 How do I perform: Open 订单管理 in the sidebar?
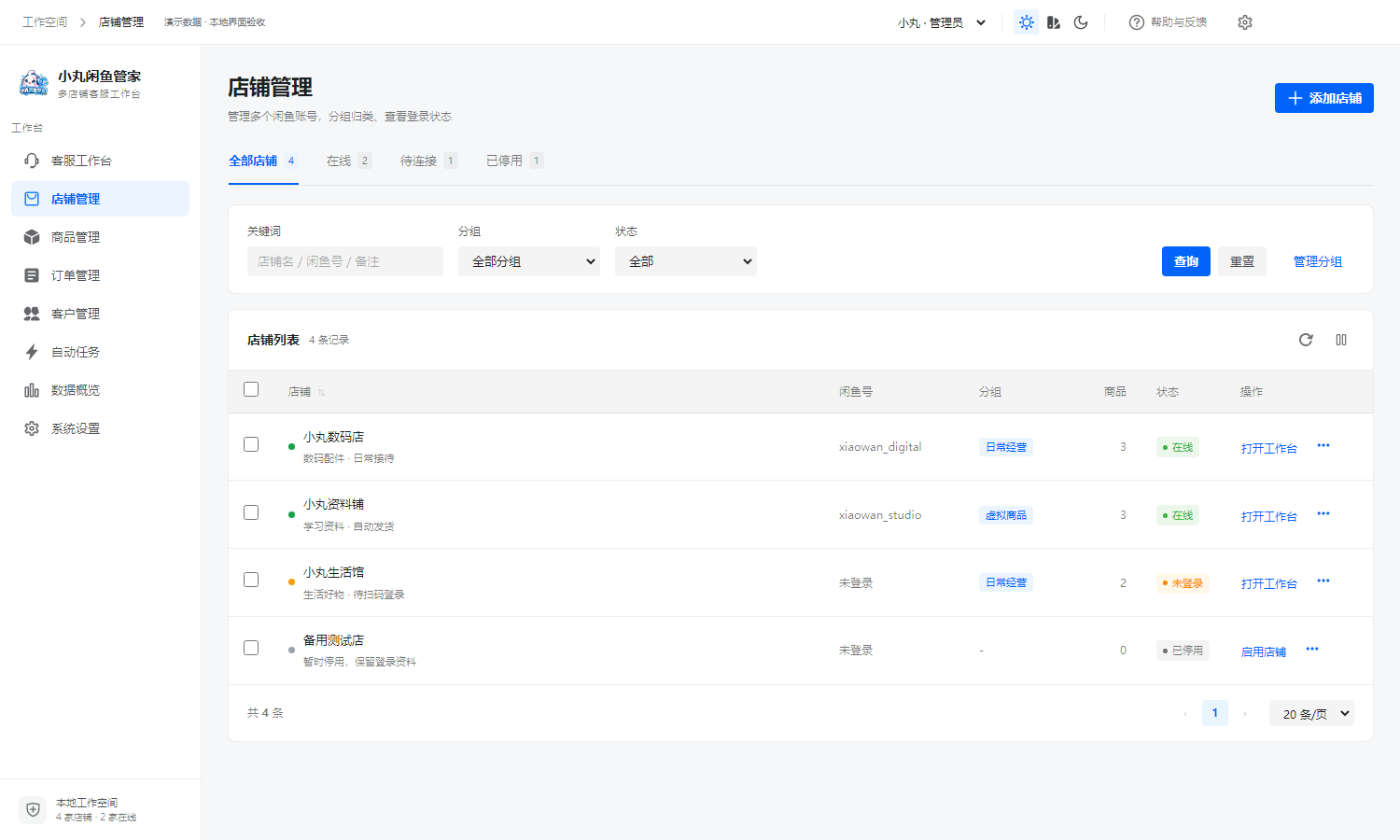(100, 275)
